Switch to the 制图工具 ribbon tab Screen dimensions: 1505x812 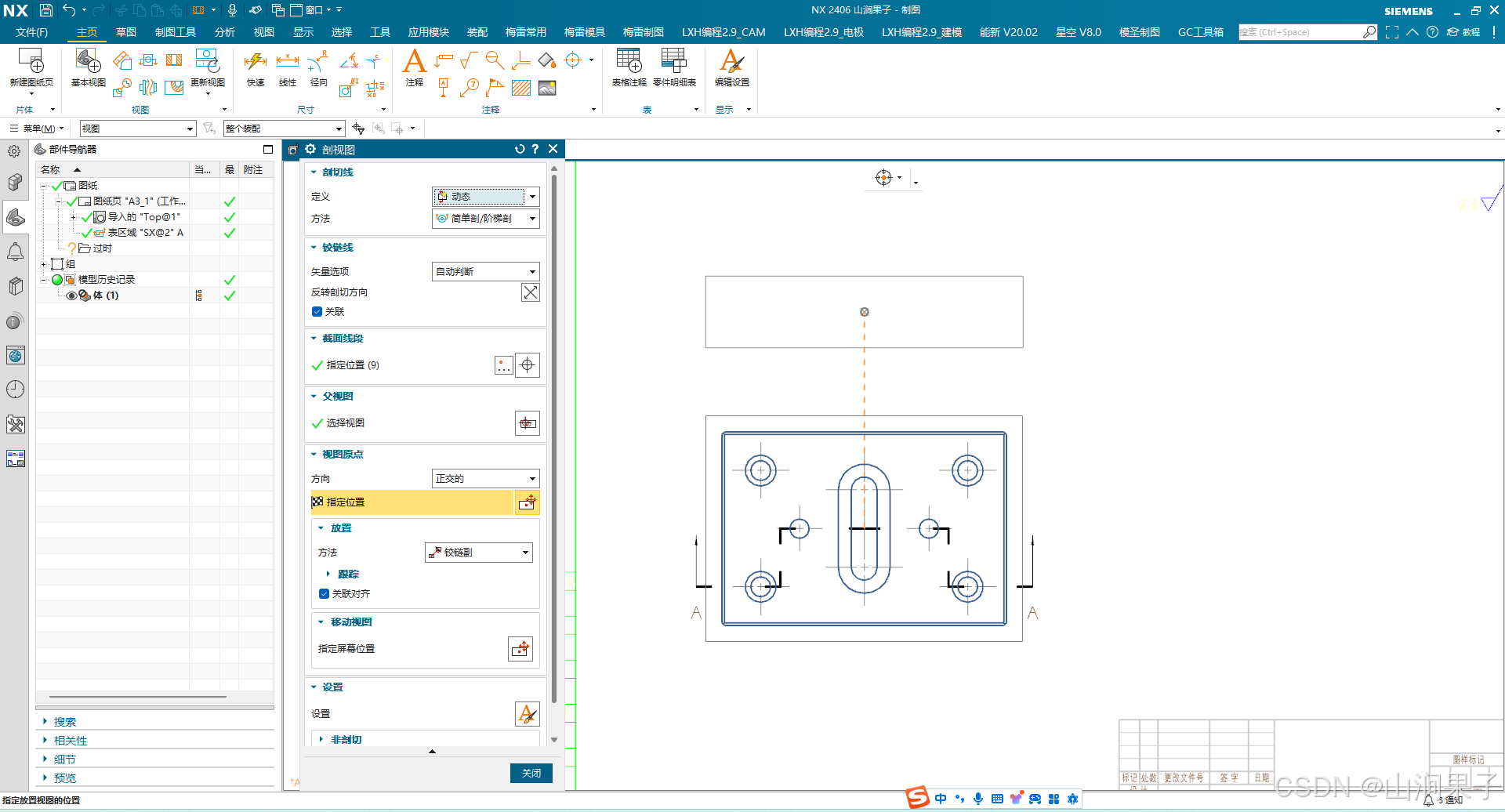pos(176,32)
